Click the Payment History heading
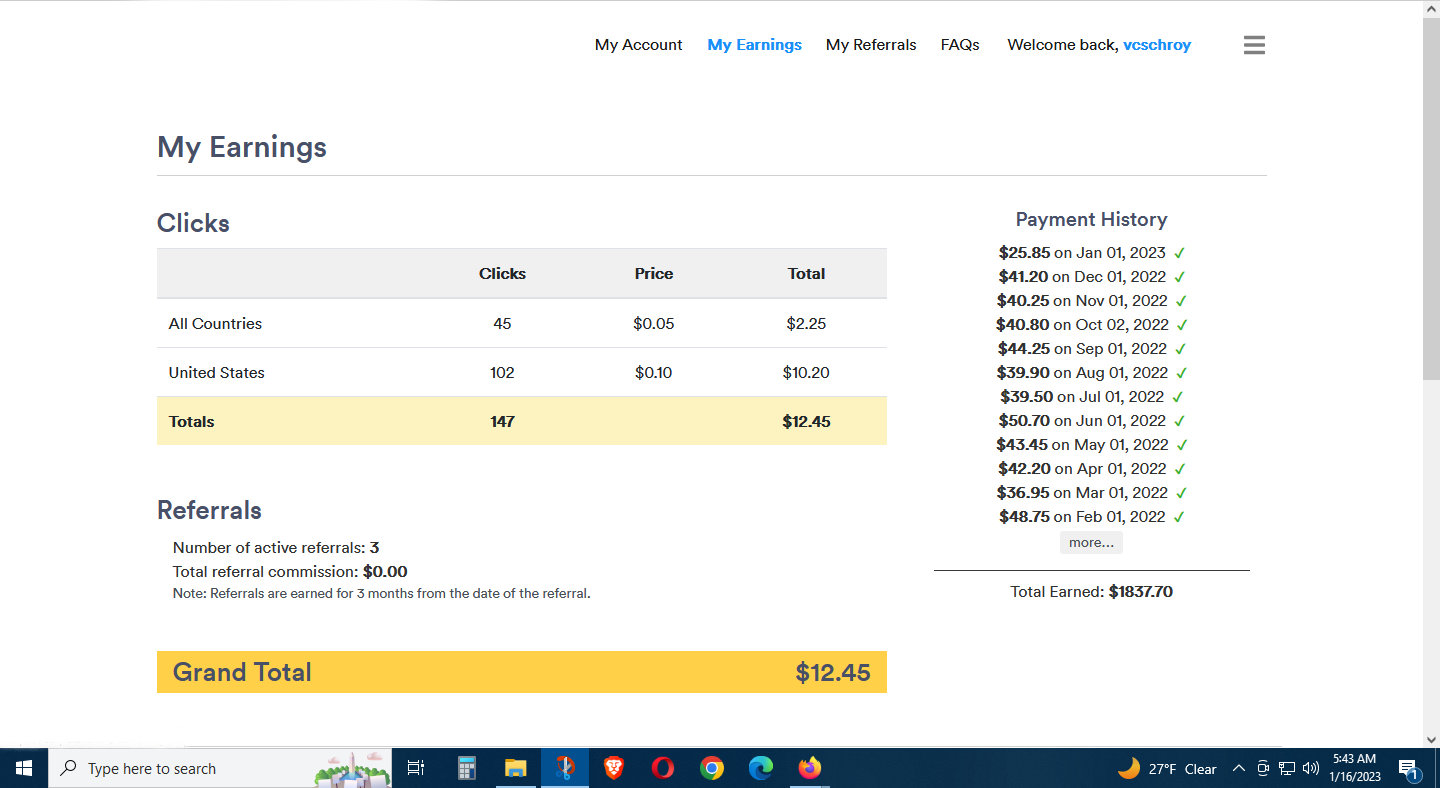The width and height of the screenshot is (1440, 788). click(x=1091, y=220)
